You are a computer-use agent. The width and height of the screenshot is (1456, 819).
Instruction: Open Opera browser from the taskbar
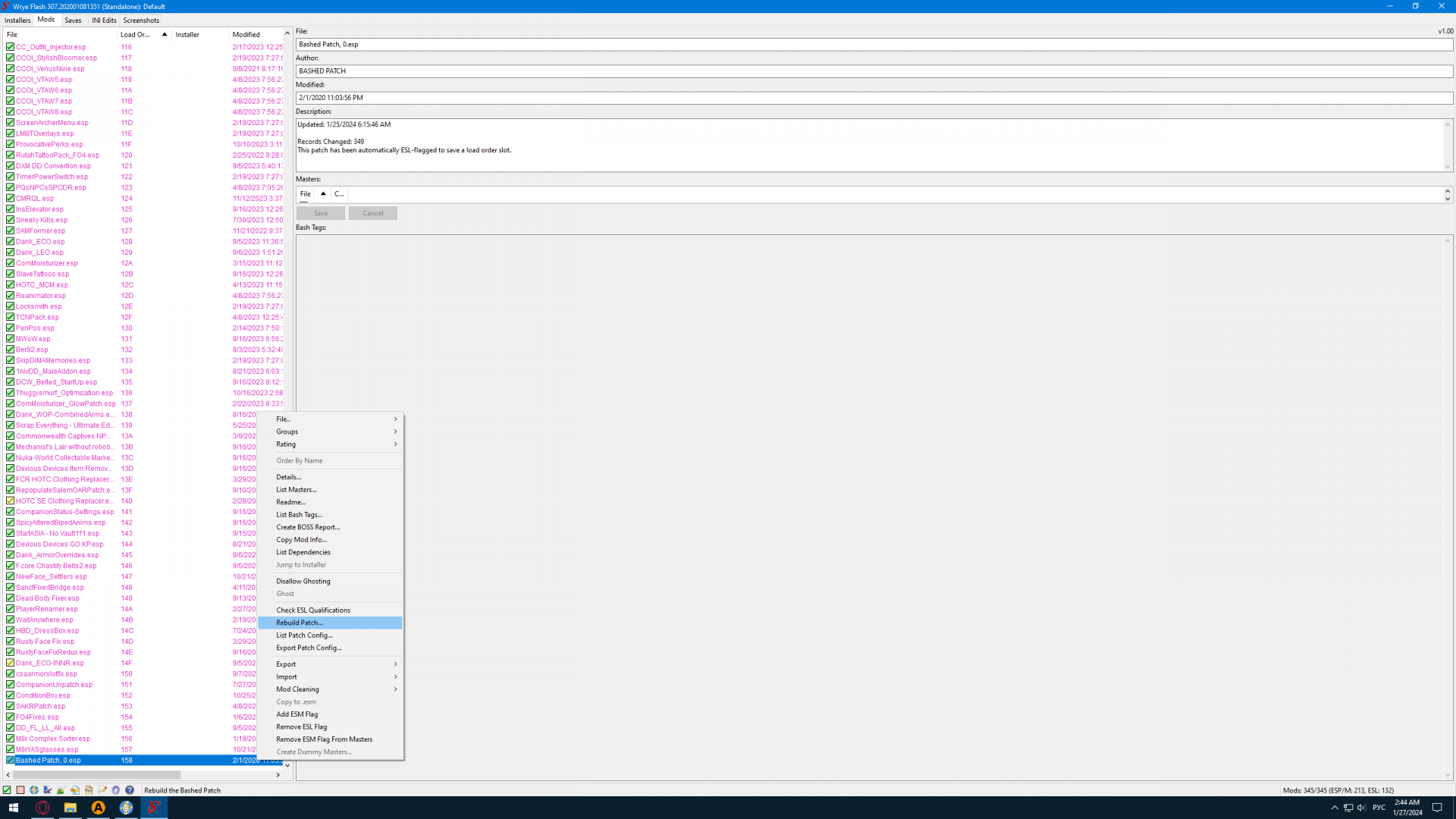click(42, 808)
